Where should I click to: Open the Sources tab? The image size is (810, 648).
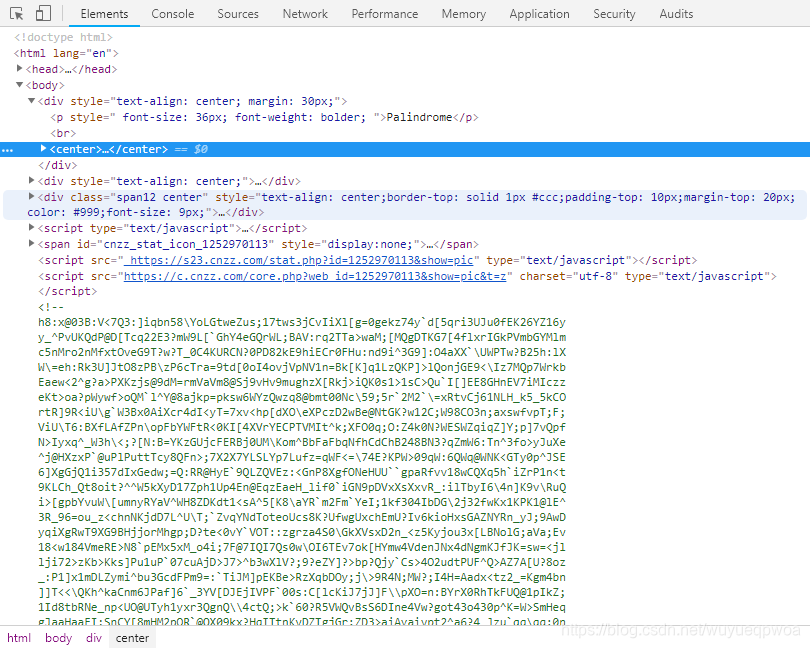(238, 14)
